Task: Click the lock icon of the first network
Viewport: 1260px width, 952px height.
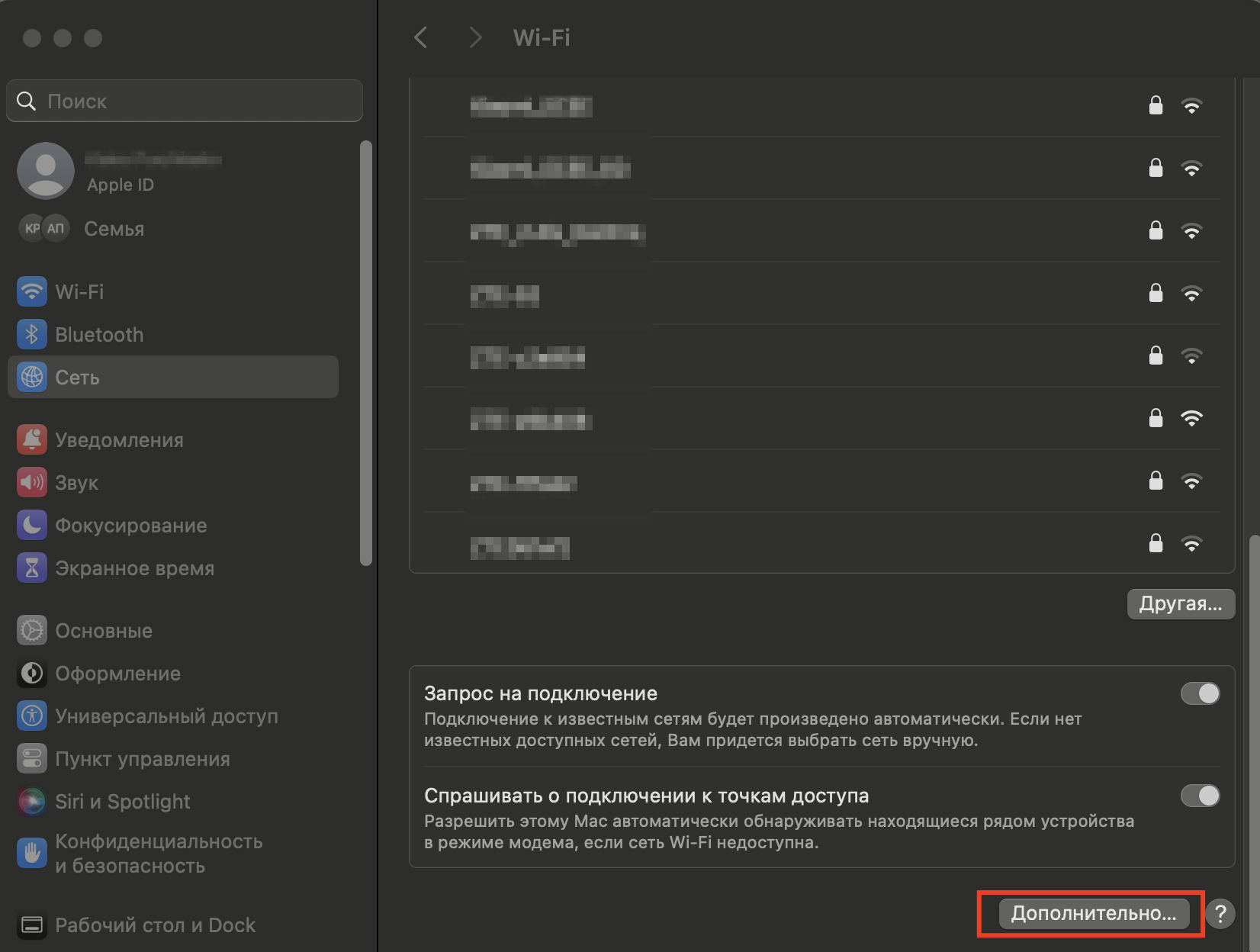Action: [x=1156, y=105]
